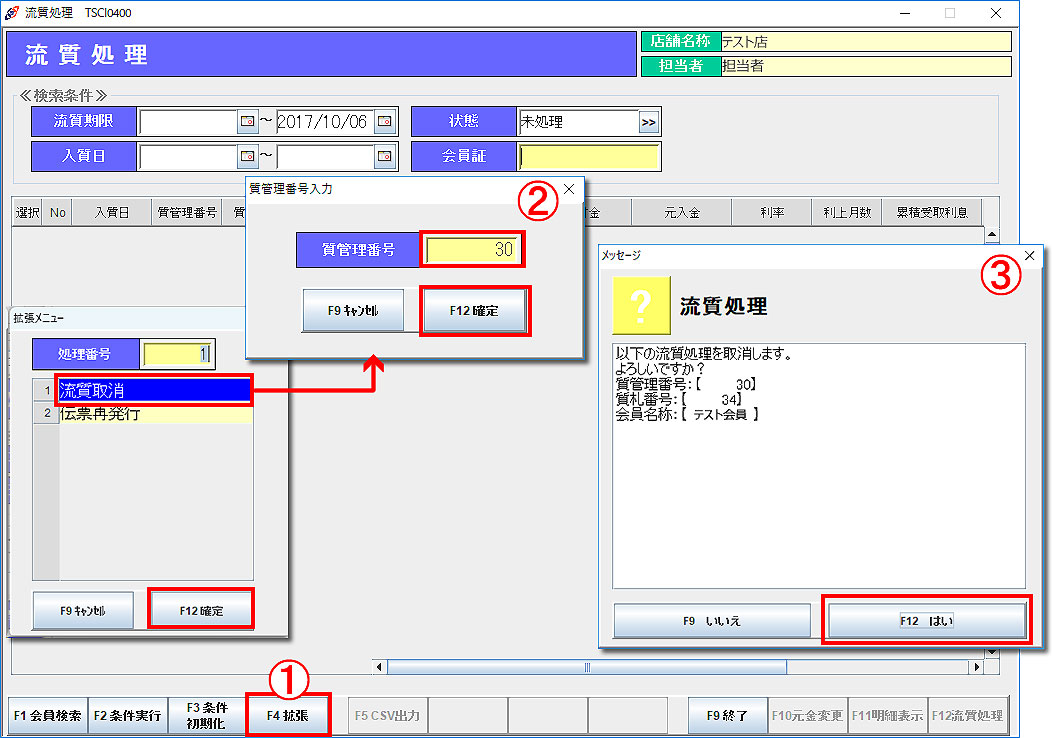1052x738 pixels.
Task: Select 流質取消 in the 拡張メニュー list
Action: click(x=154, y=390)
